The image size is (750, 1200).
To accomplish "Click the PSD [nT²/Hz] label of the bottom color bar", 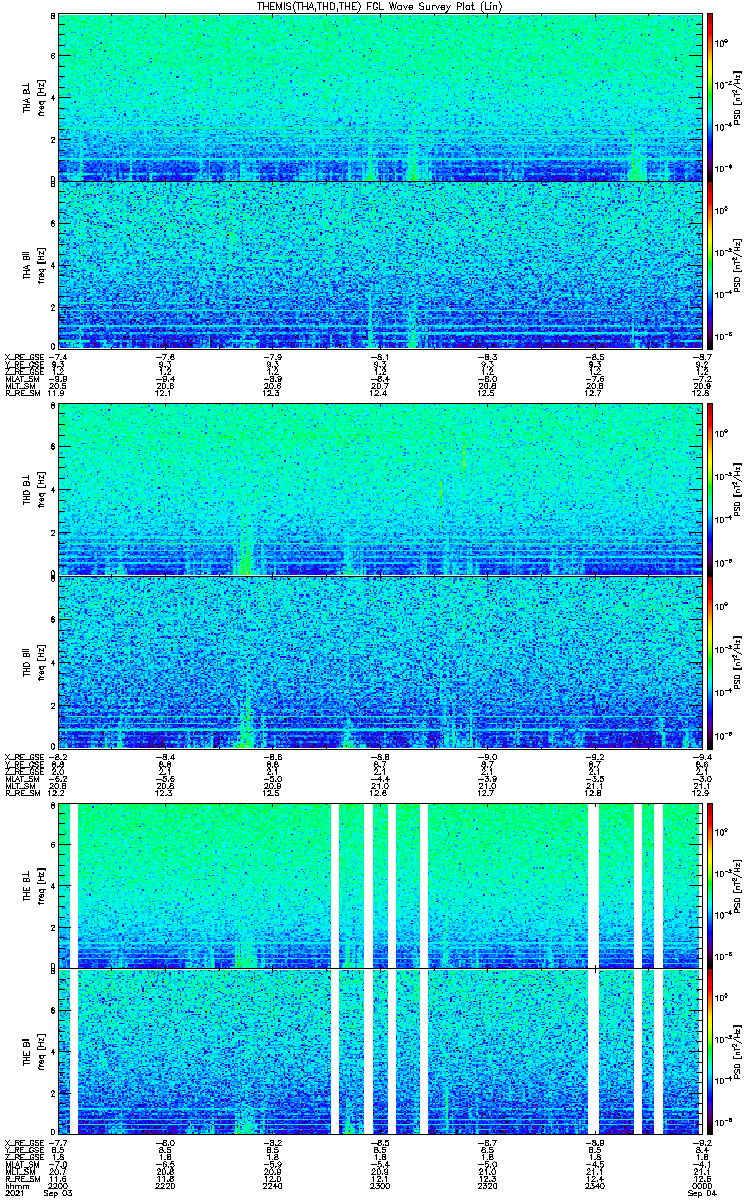I will pyautogui.click(x=738, y=1051).
